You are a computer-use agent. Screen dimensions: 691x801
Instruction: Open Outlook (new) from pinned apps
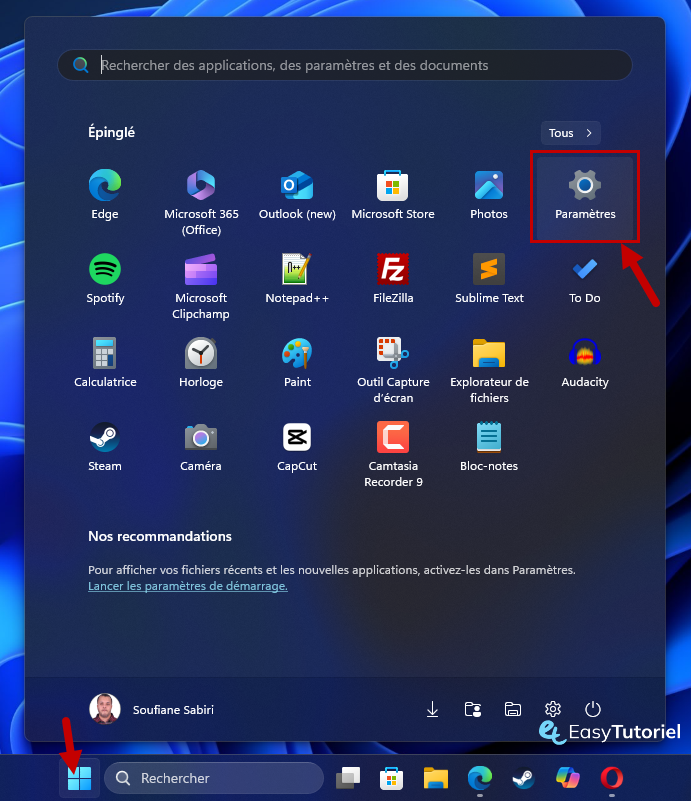click(297, 195)
